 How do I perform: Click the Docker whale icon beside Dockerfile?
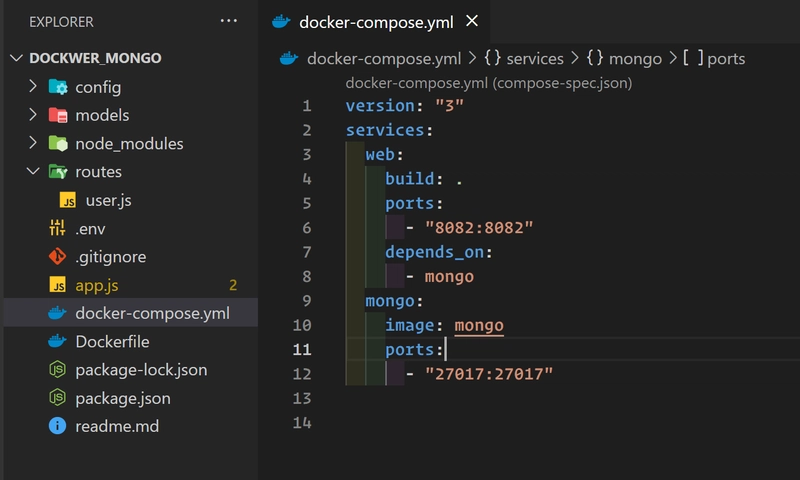pyautogui.click(x=57, y=341)
